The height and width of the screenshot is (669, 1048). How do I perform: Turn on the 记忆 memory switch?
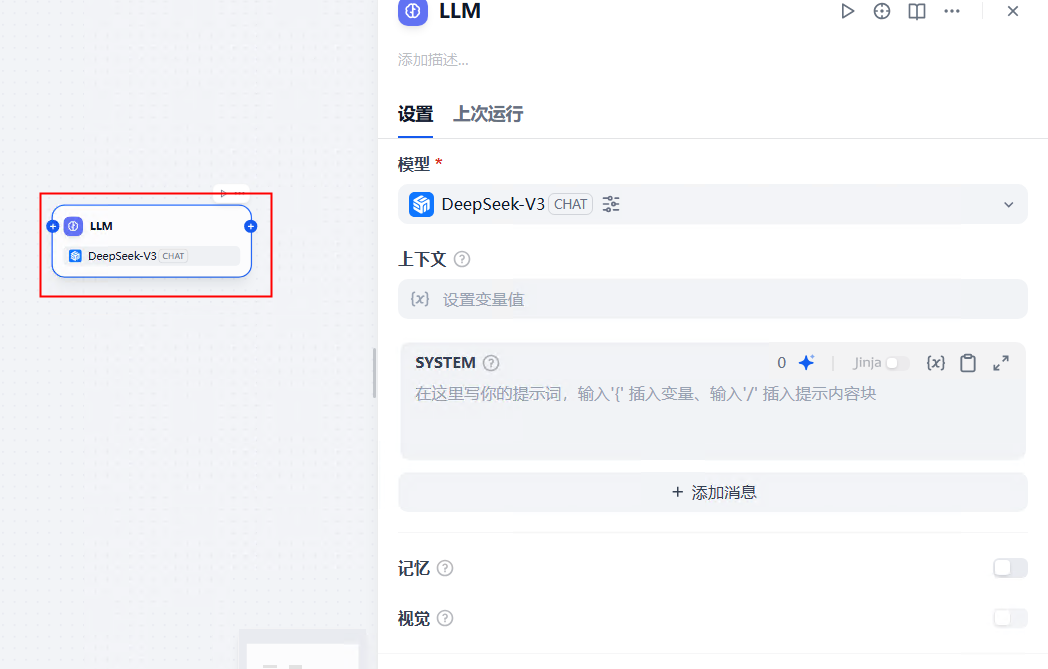click(1010, 567)
